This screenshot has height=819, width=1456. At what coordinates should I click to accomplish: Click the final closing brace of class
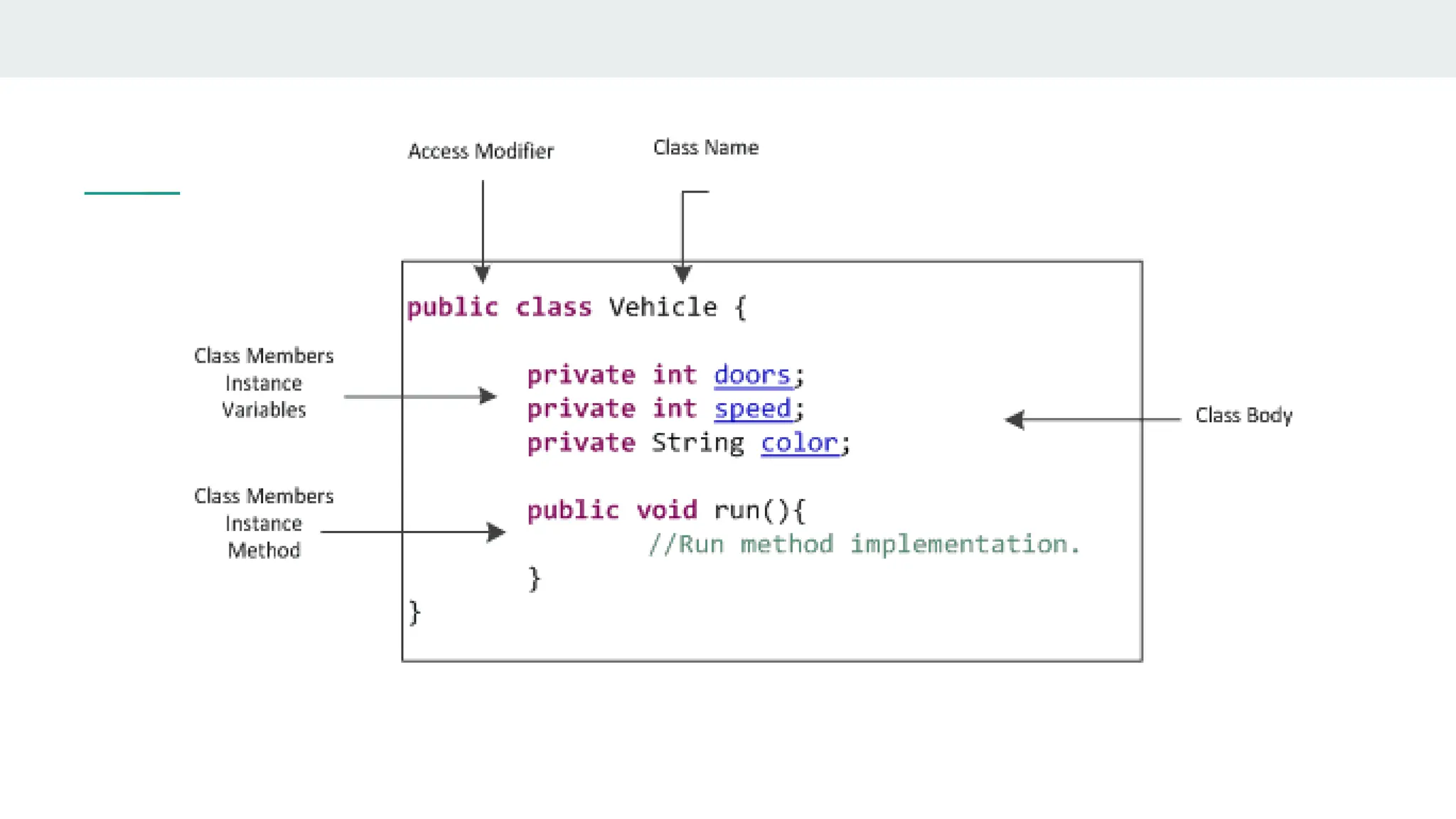click(x=415, y=613)
